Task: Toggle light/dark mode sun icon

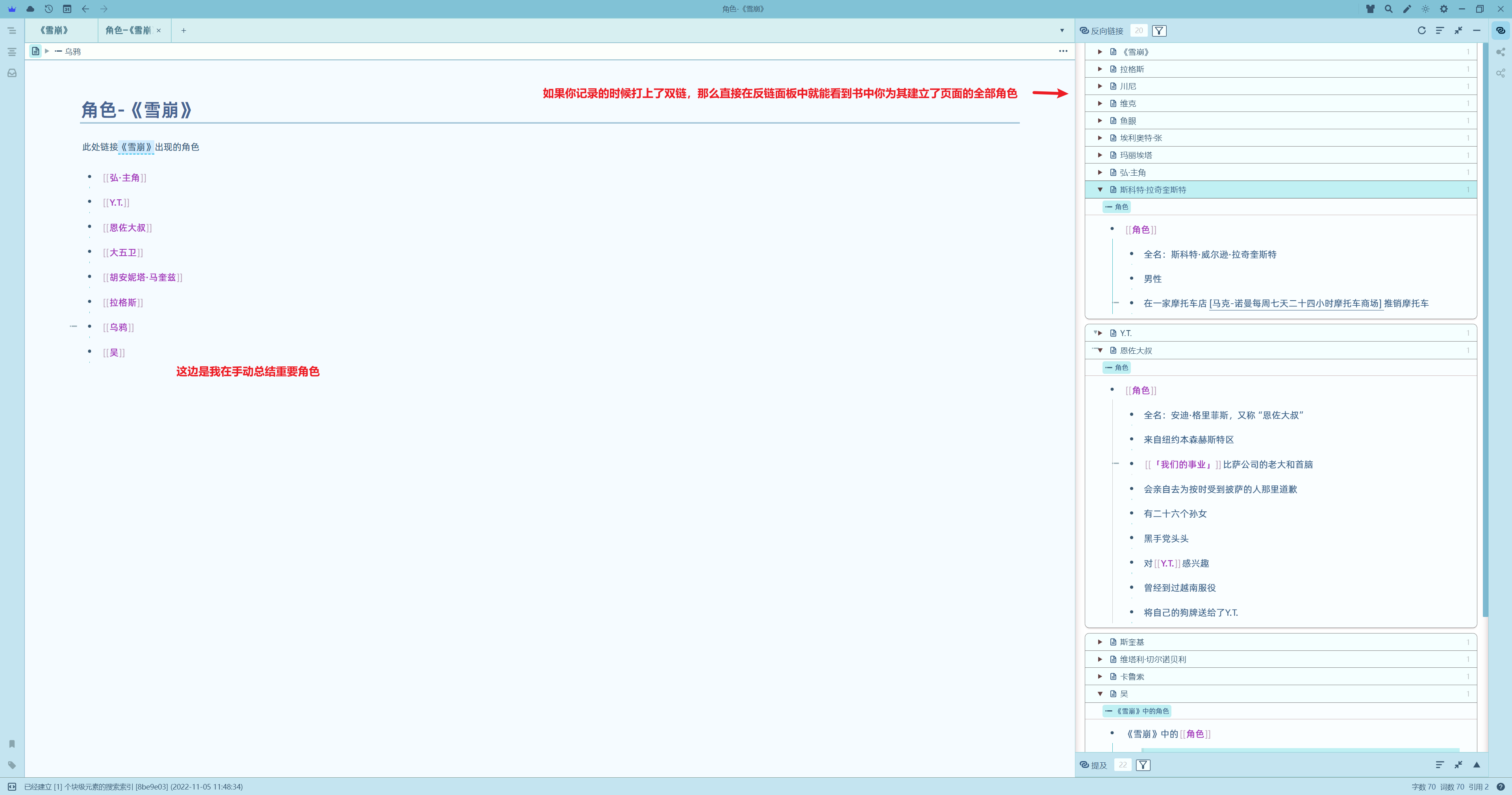Action: pyautogui.click(x=1425, y=9)
